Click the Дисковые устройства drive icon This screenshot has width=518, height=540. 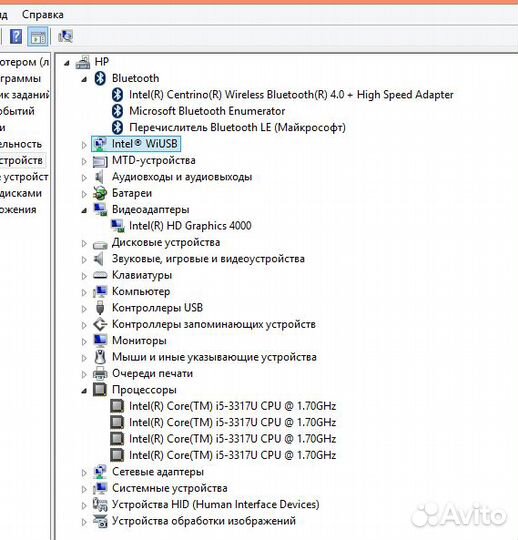pyautogui.click(x=100, y=245)
